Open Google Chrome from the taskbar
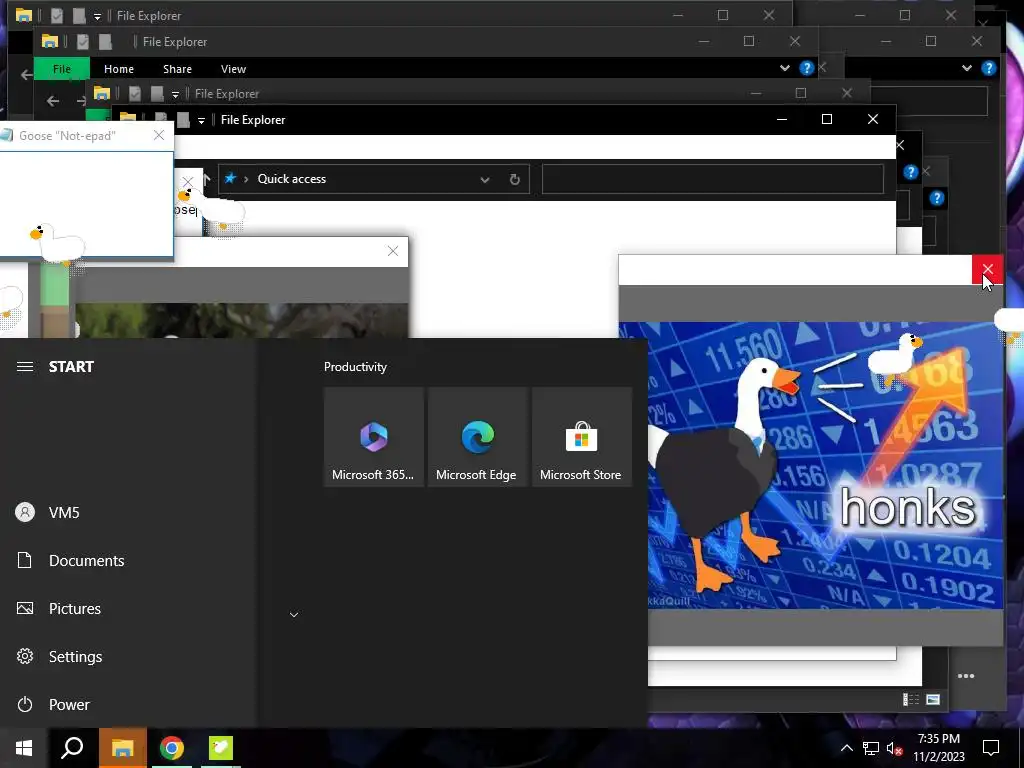 click(x=172, y=748)
